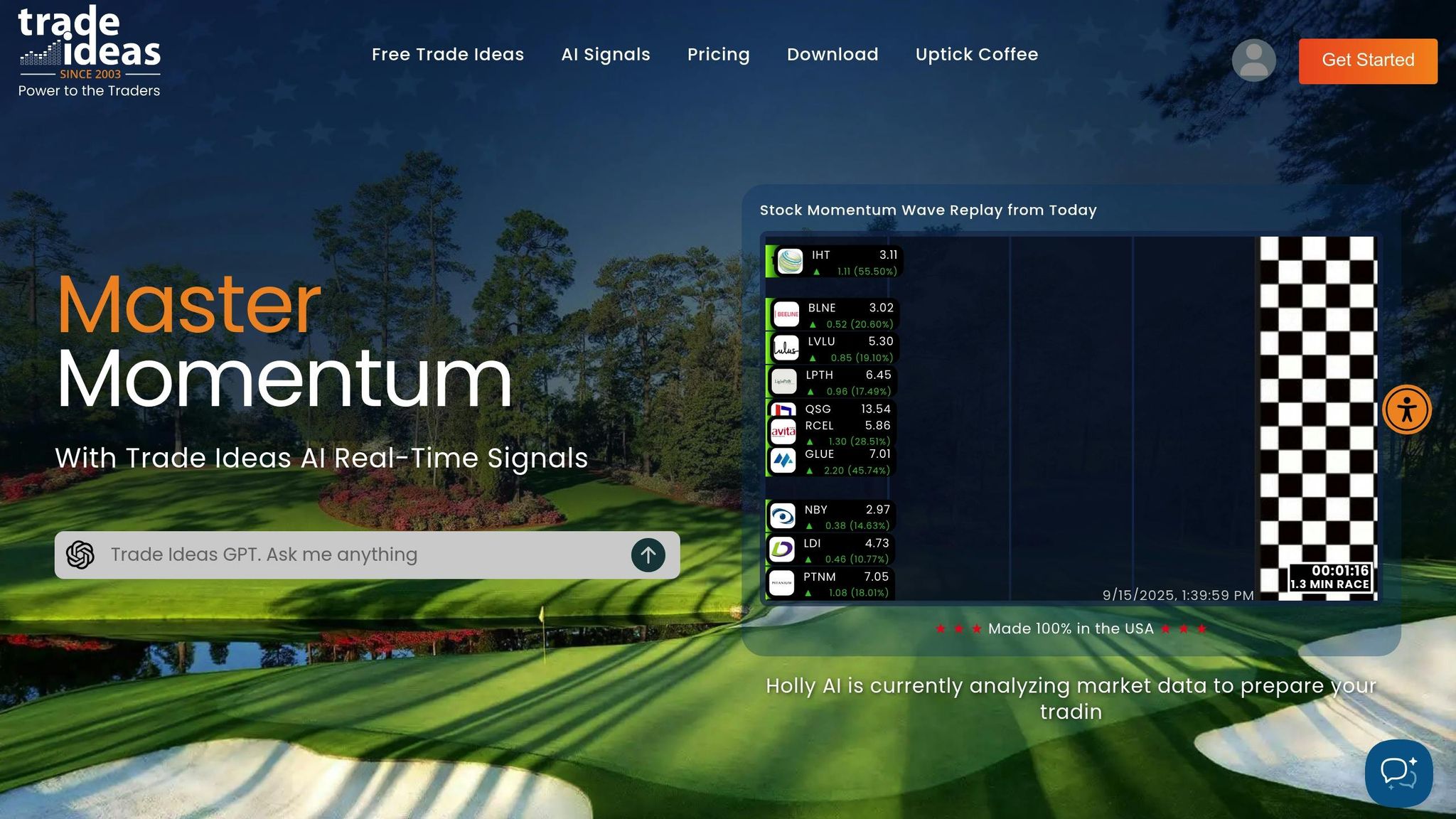Click the QSG stock logo icon
Screen dimensions: 1456x819
click(x=783, y=409)
